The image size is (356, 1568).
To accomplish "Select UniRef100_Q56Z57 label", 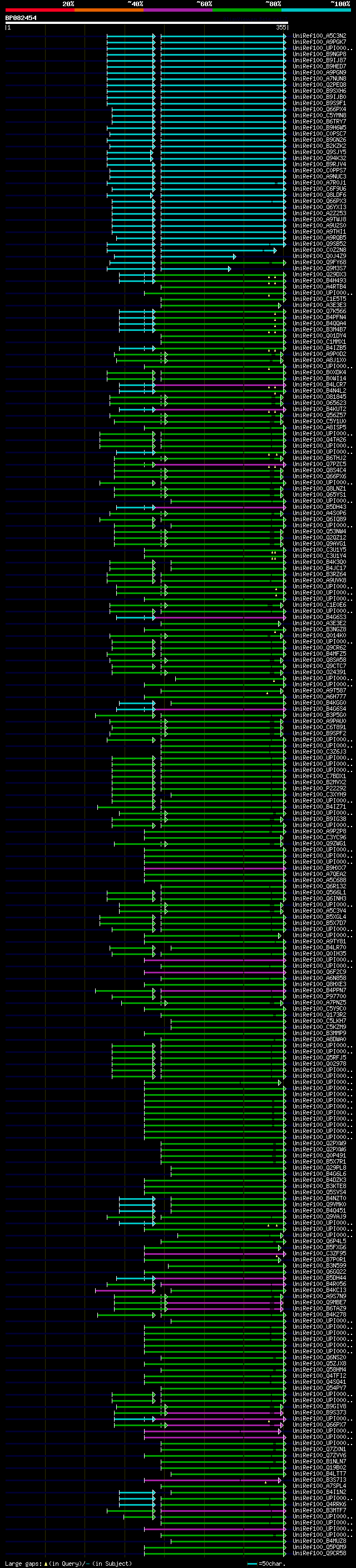I will coord(319,415).
